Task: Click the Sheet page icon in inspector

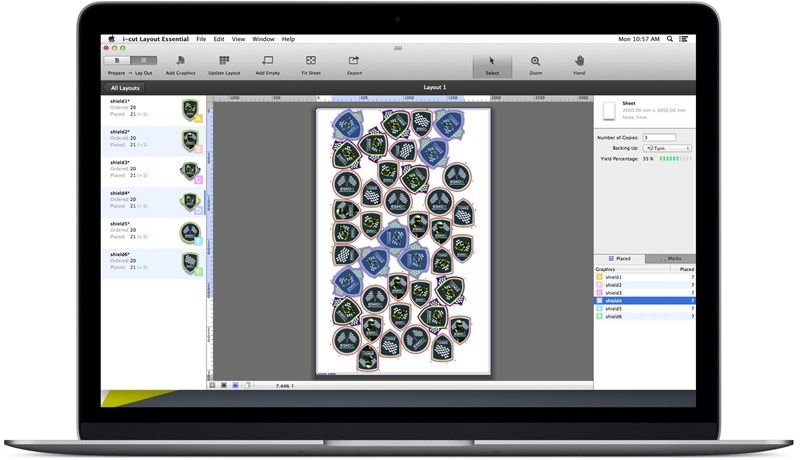Action: (609, 111)
